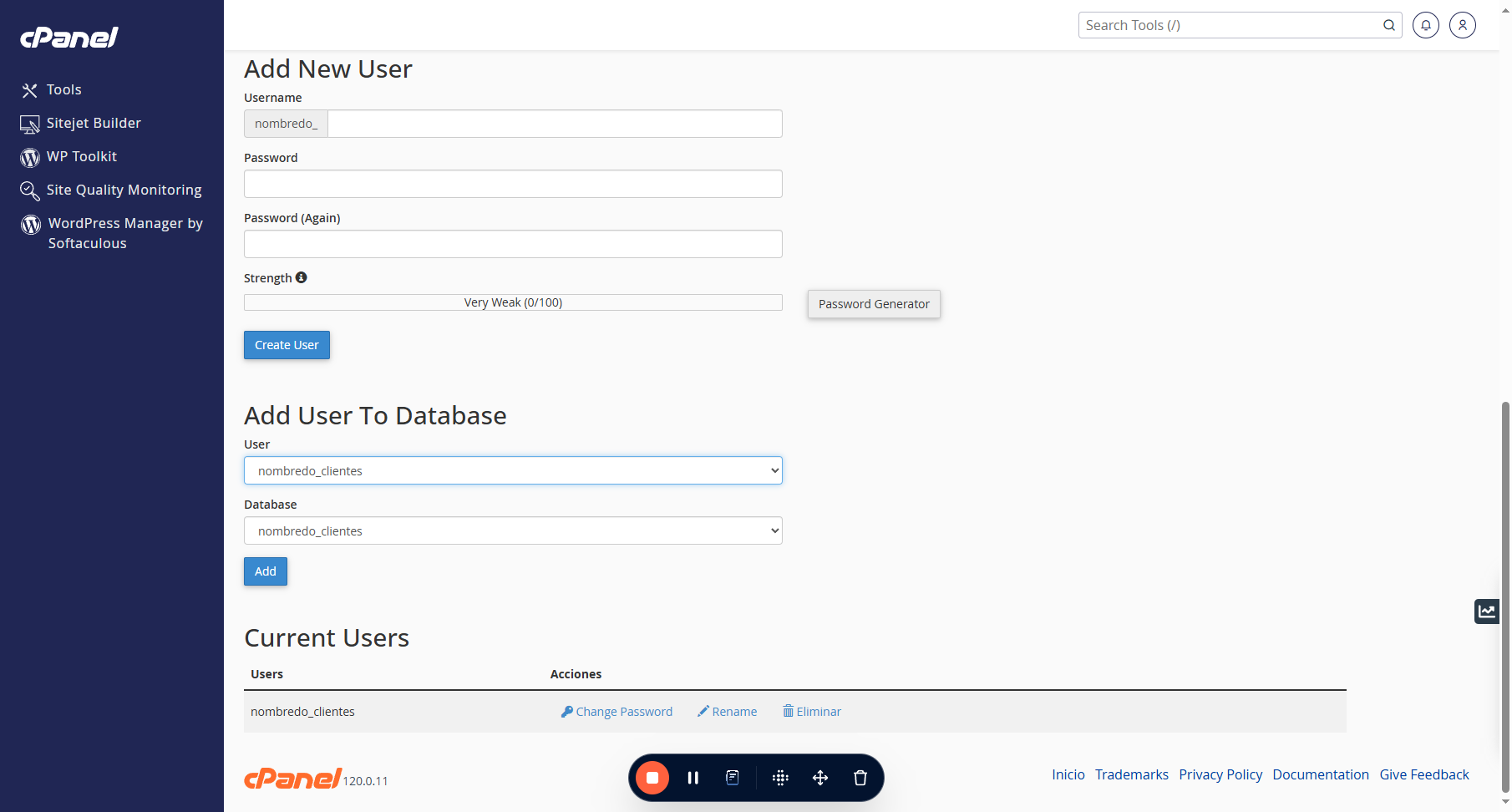Image resolution: width=1512 pixels, height=812 pixels.
Task: Stop the screen recording
Action: 652,778
